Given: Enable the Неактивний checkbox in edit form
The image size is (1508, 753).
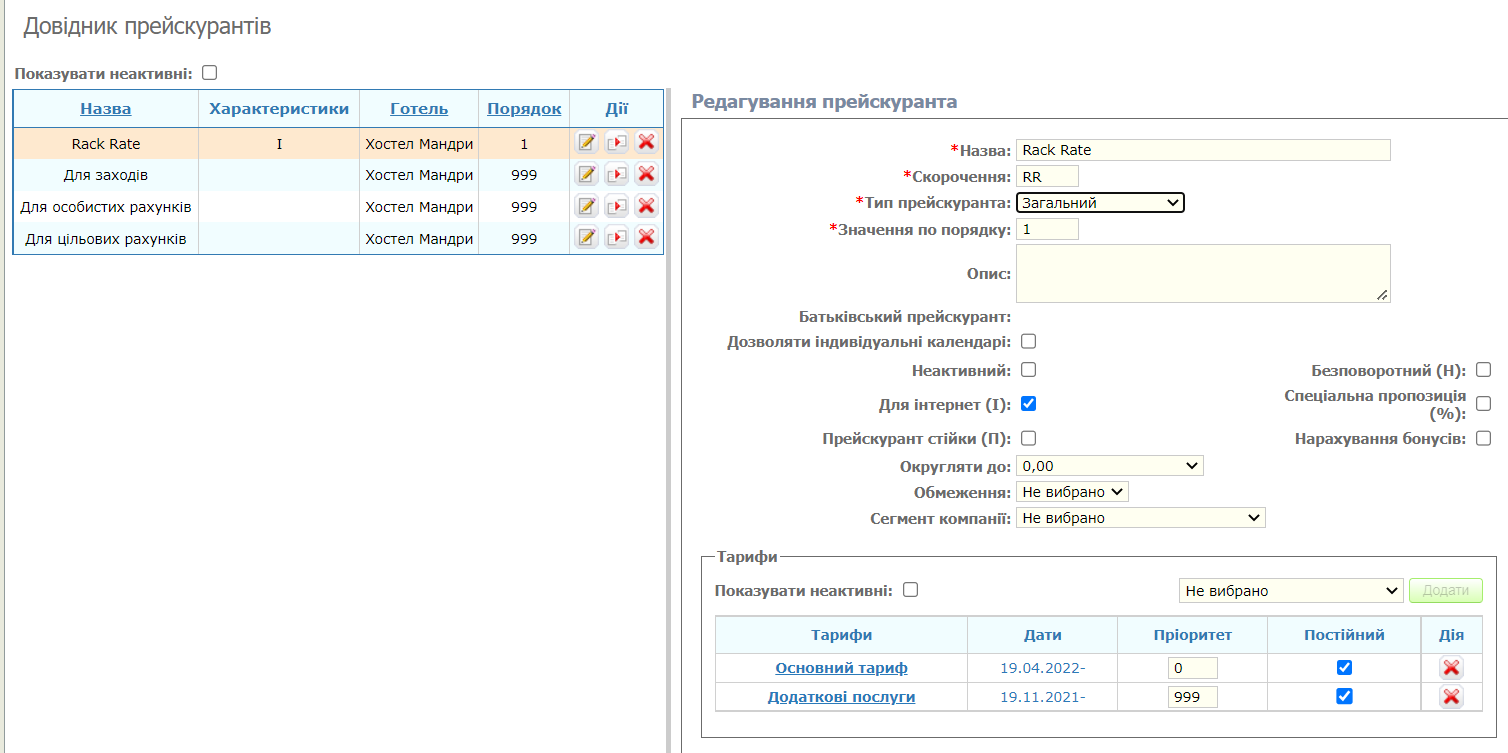Looking at the screenshot, I should [1028, 370].
